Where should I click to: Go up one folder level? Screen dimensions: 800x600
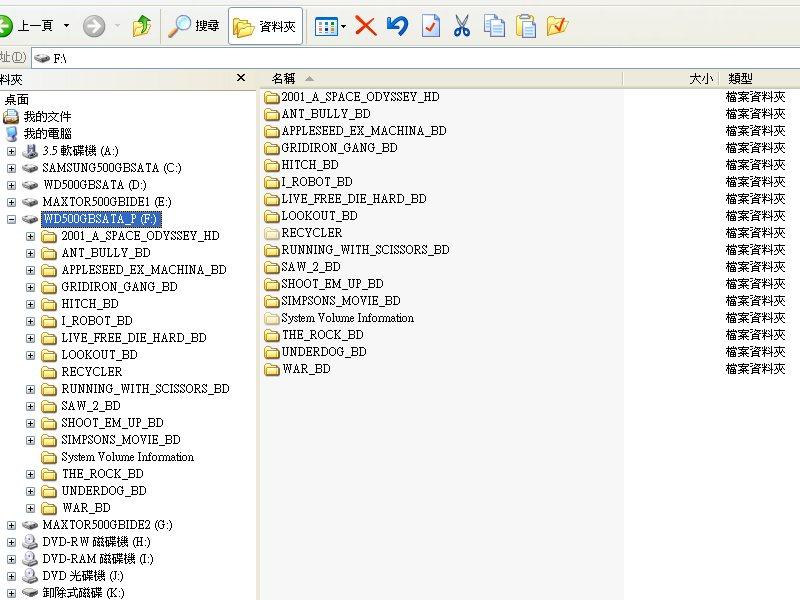pos(142,26)
